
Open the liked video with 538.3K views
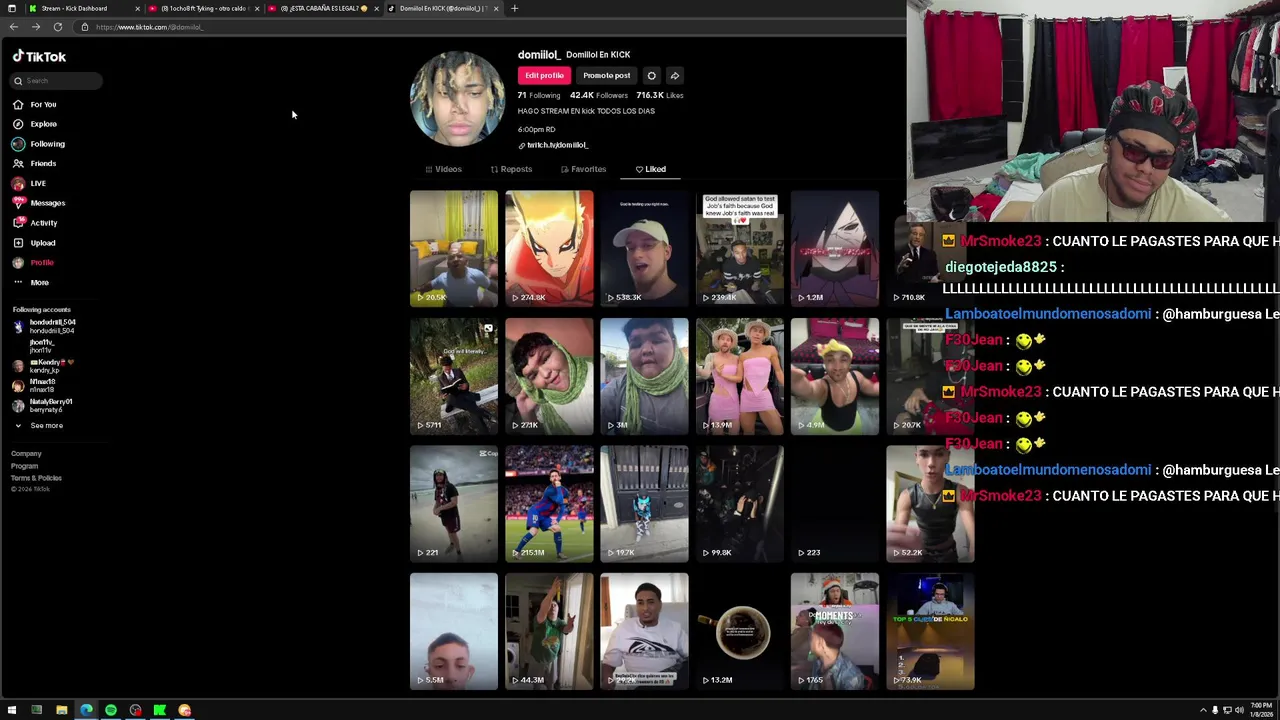[x=644, y=248]
